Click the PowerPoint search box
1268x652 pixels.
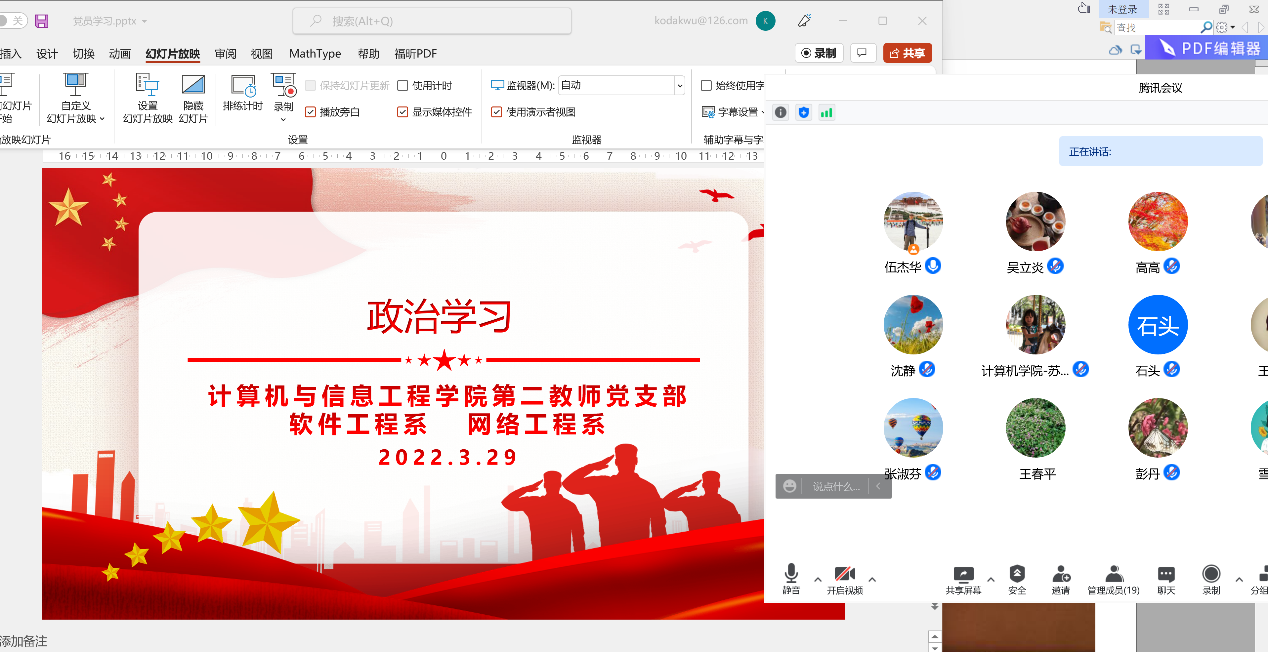(x=432, y=21)
